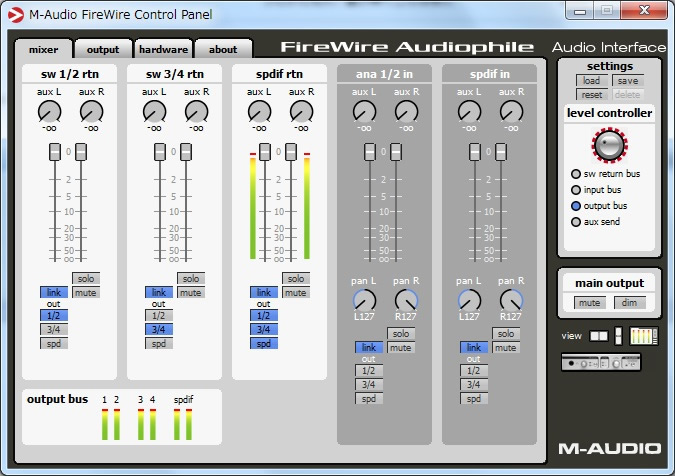Route spdif in to spd output
The image size is (675, 476).
click(474, 399)
